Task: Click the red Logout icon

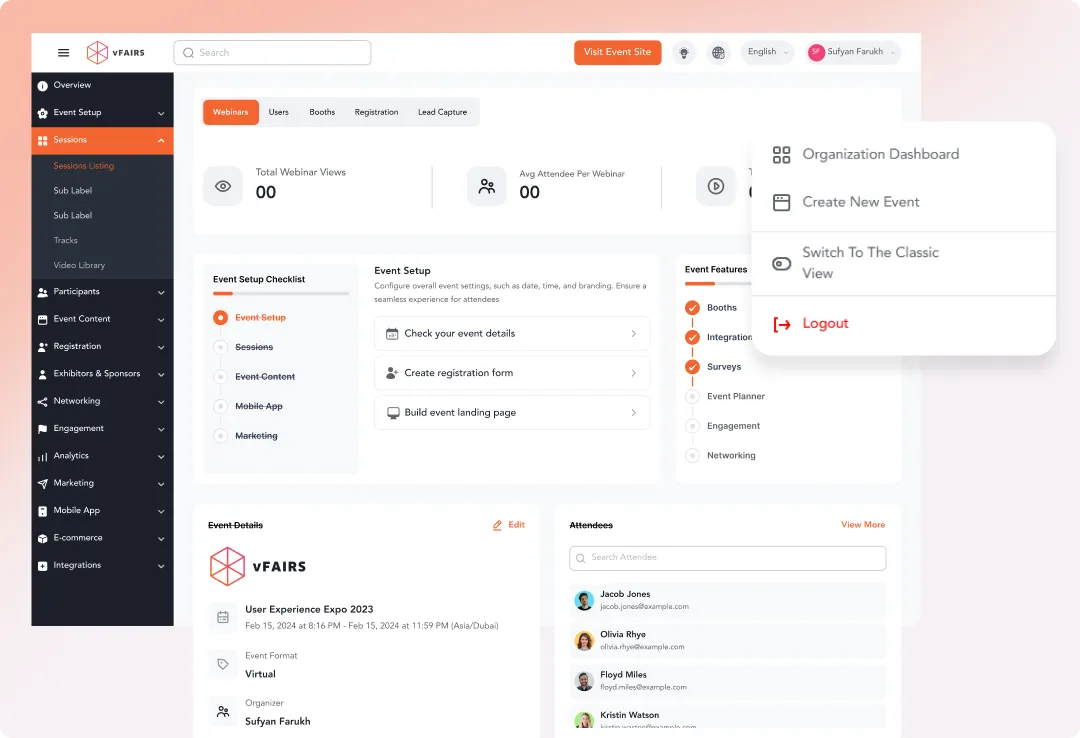Action: click(x=782, y=324)
